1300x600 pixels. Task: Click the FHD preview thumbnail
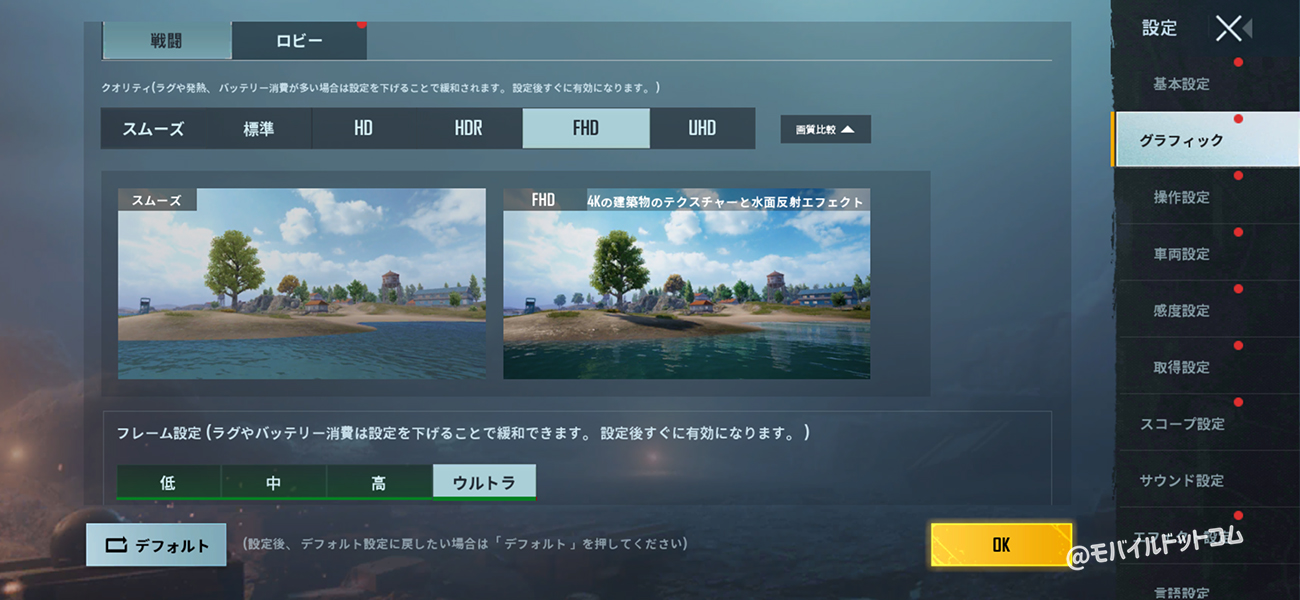tap(687, 284)
